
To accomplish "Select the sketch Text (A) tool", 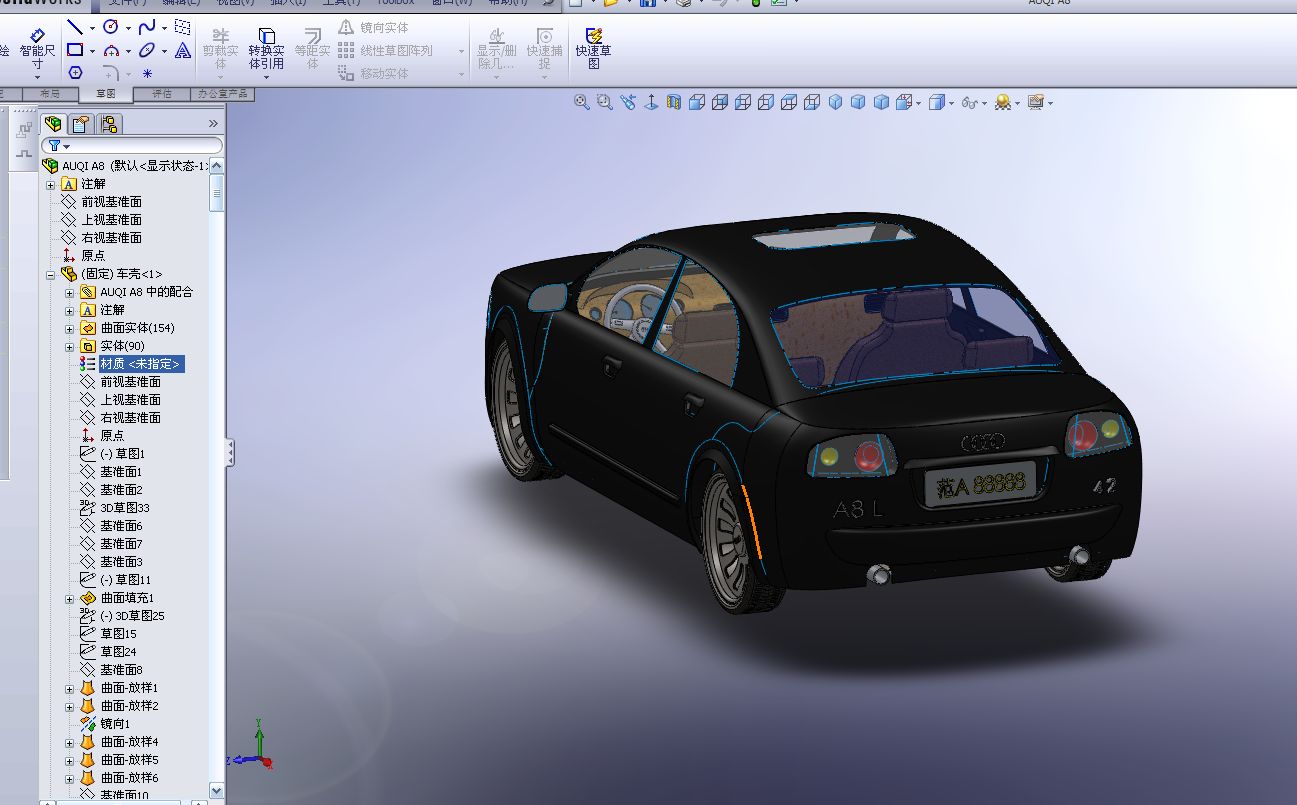I will (x=183, y=50).
